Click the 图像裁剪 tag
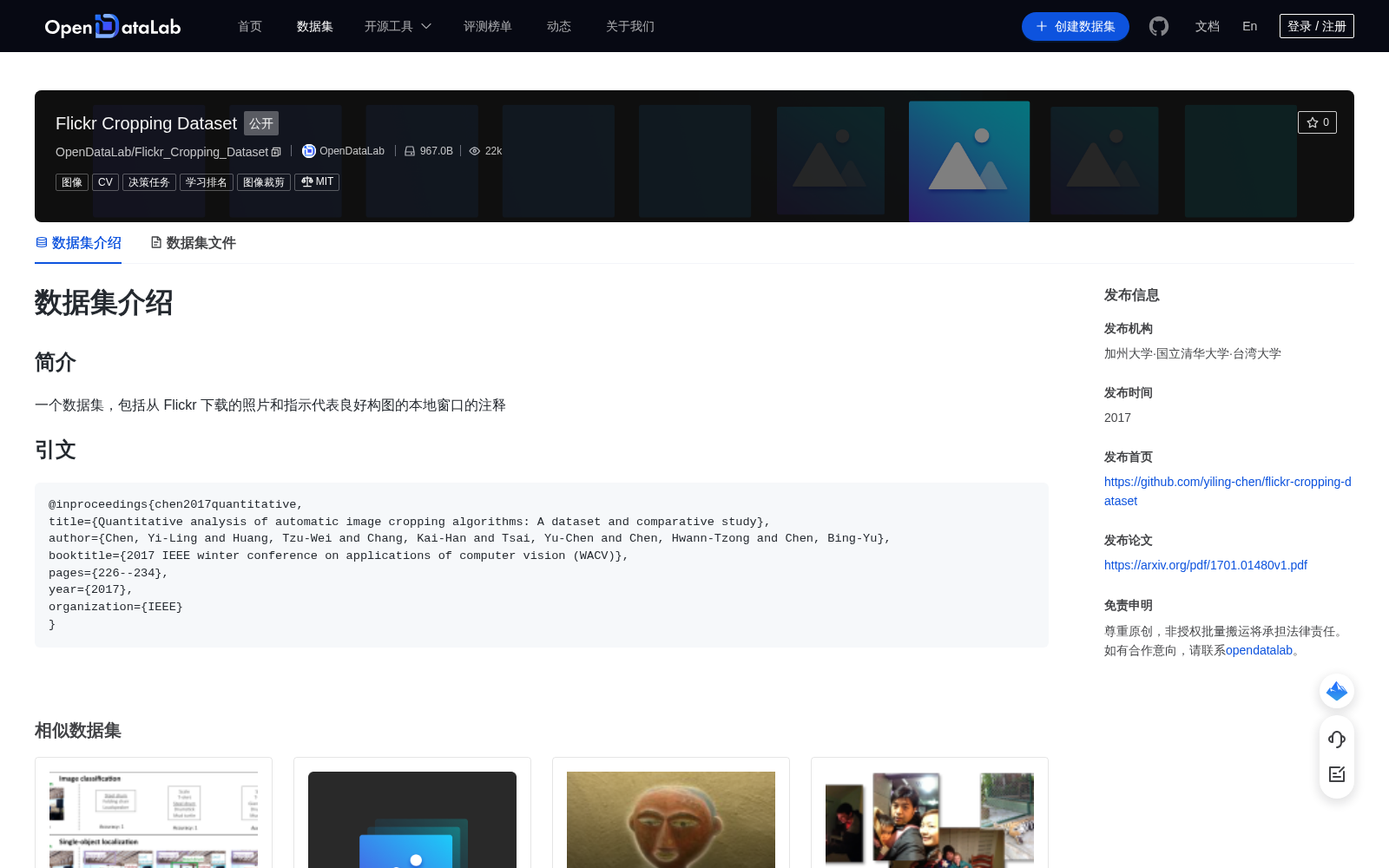Viewport: 1389px width, 868px height. (x=264, y=182)
